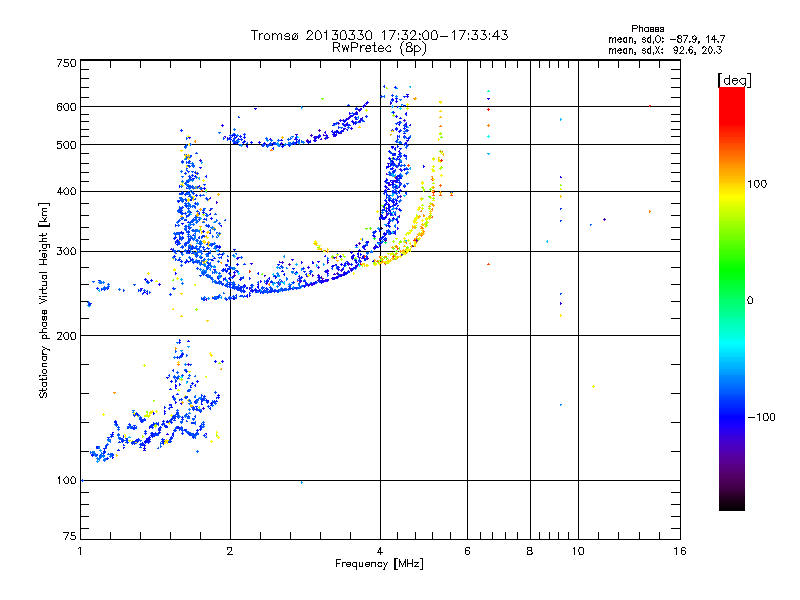Click the y-axis '100' tick label
The image size is (800, 600).
[66, 480]
